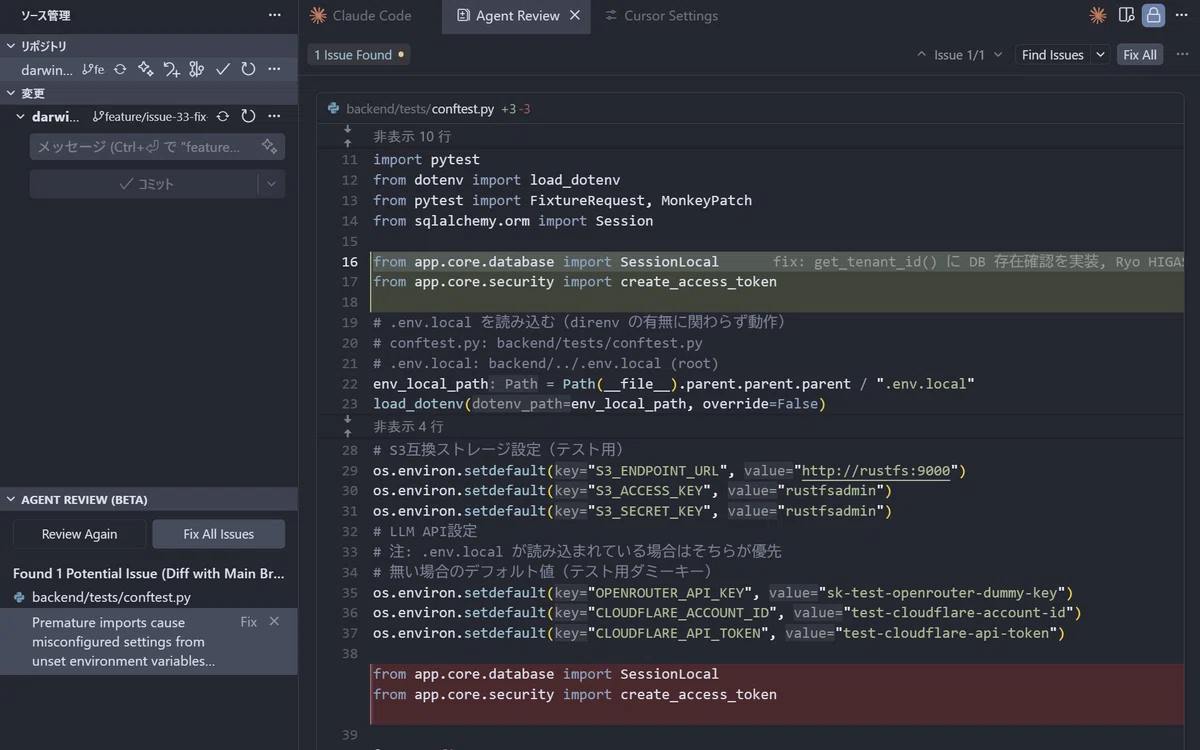Open the ソース管理 panel more-actions menu
1200x750 pixels.
274,15
